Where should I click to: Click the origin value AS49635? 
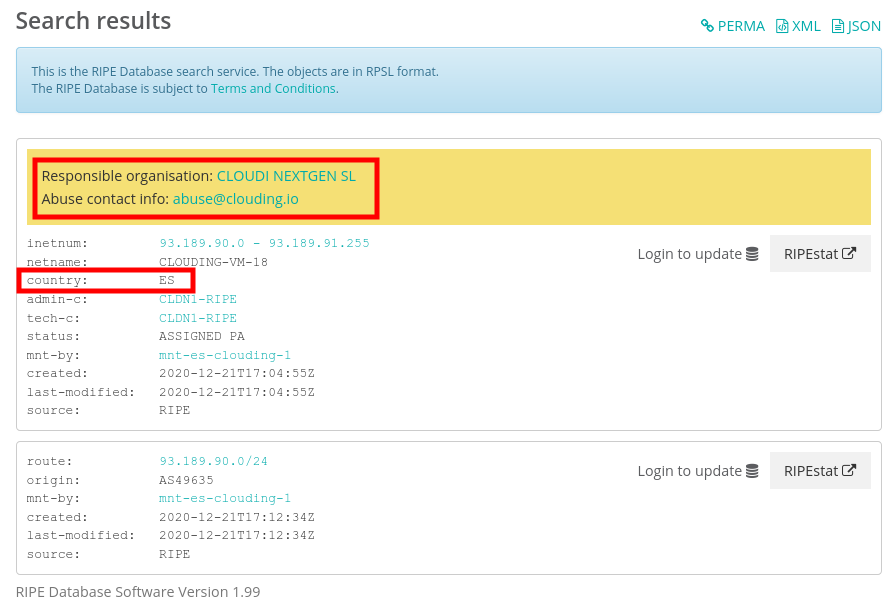coord(186,480)
